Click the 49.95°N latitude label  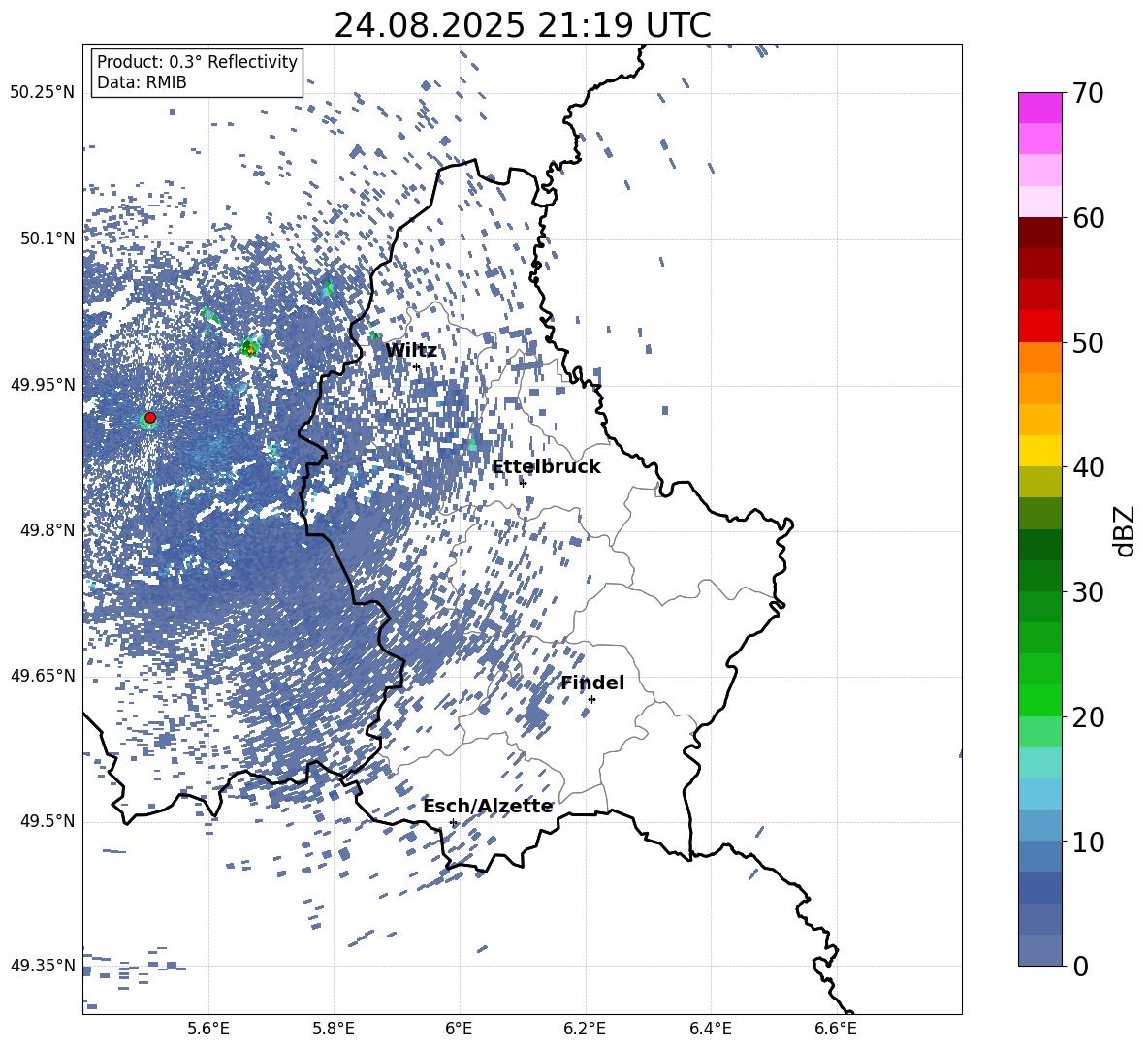click(43, 385)
